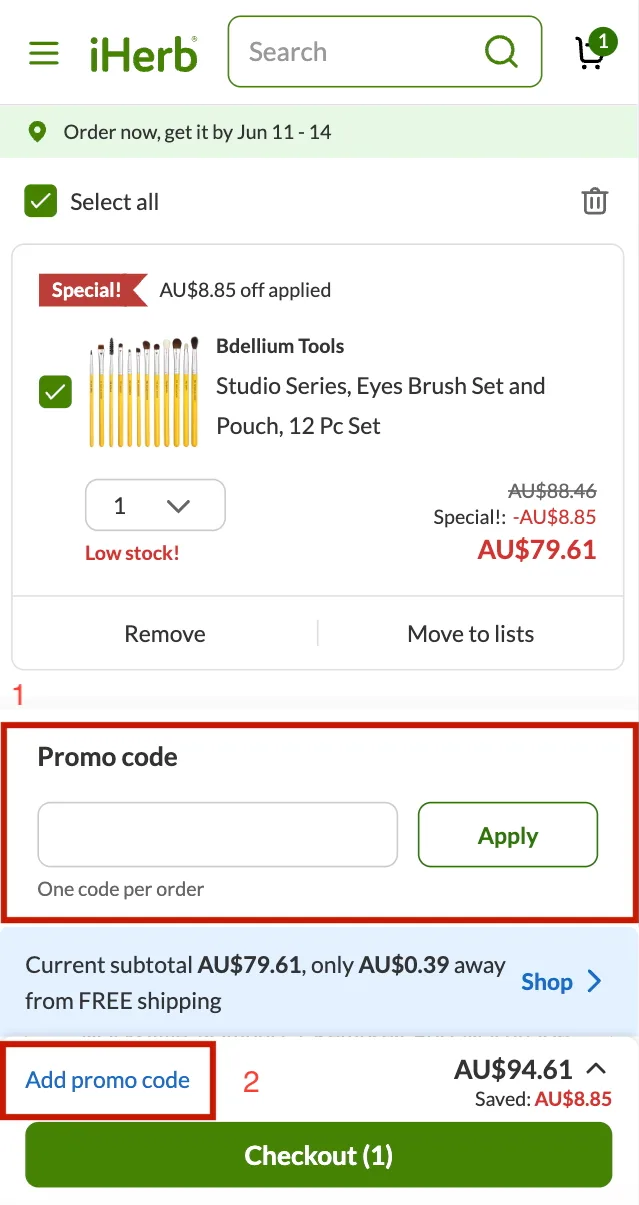The image size is (639, 1205).
Task: Click the Add promo code link
Action: click(x=108, y=1080)
